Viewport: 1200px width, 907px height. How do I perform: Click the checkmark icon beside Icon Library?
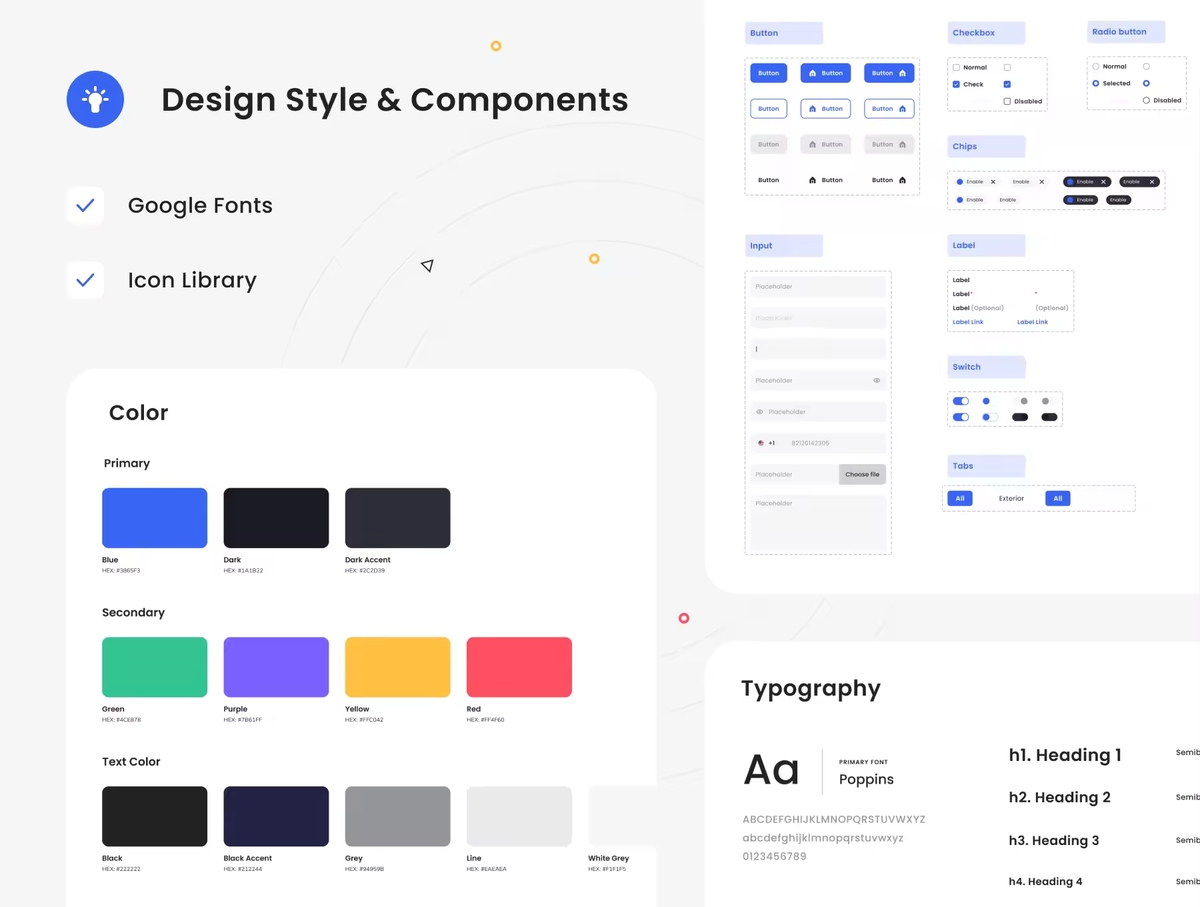[x=85, y=280]
